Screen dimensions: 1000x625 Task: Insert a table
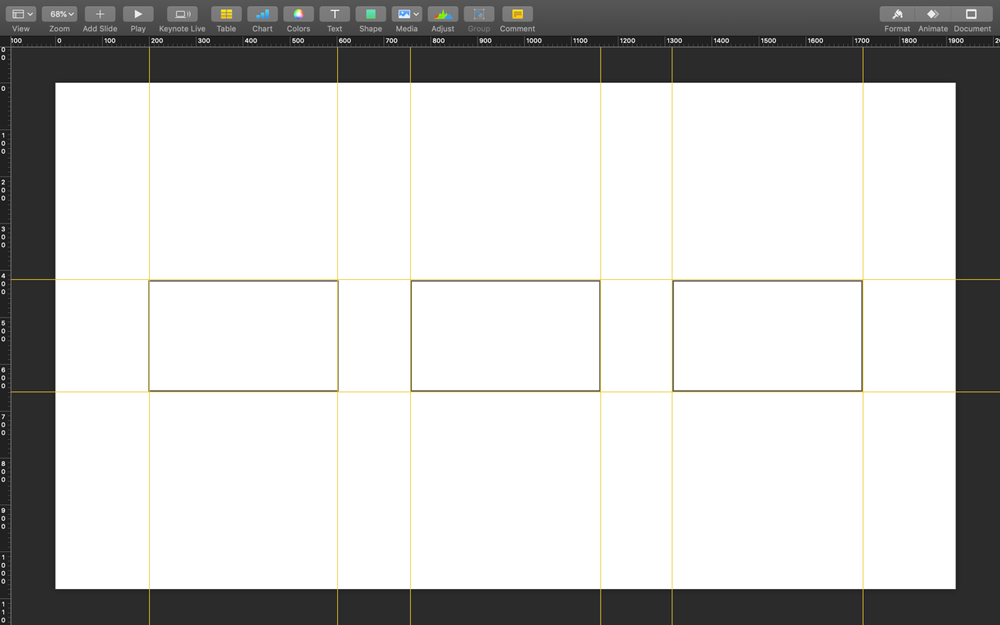click(x=226, y=14)
